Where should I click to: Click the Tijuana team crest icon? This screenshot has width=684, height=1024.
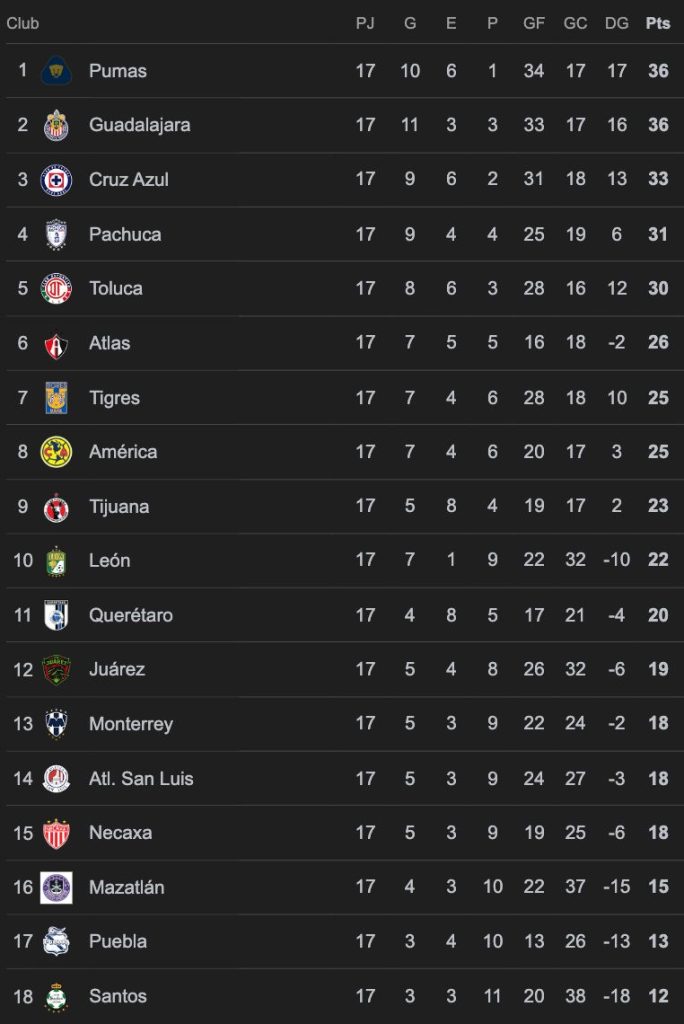pos(56,507)
